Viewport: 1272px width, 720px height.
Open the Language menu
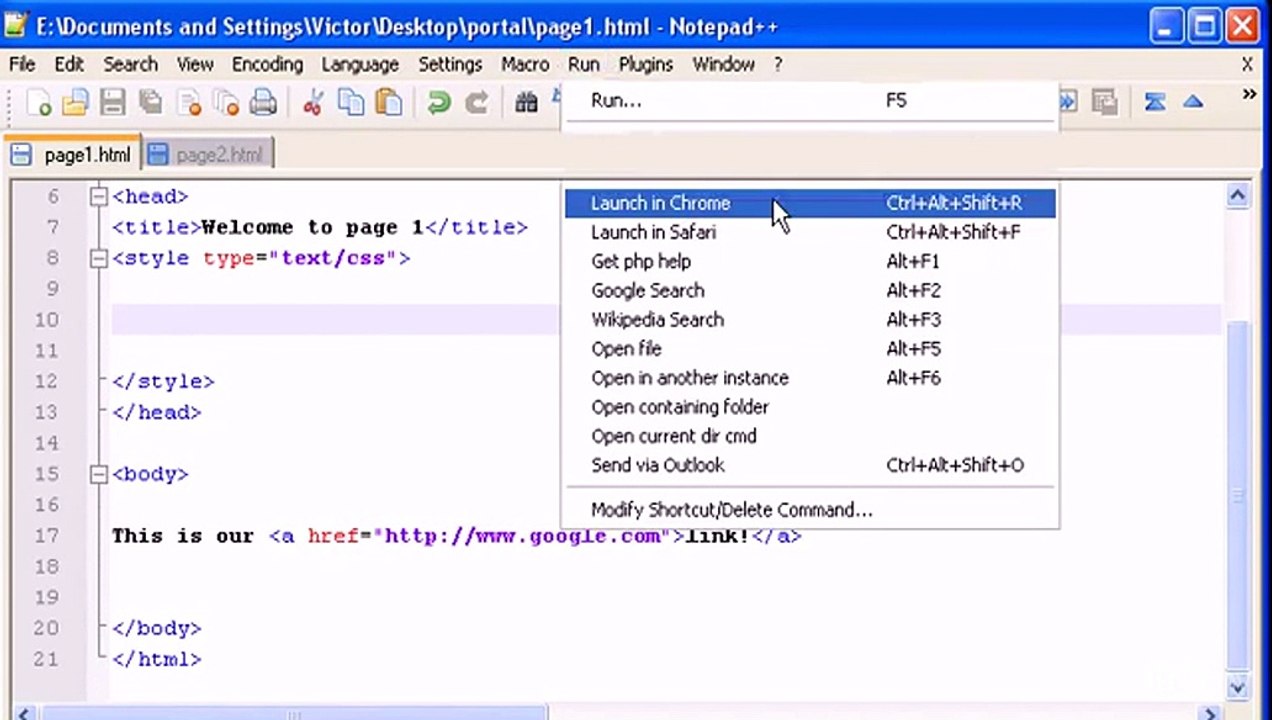tap(360, 64)
